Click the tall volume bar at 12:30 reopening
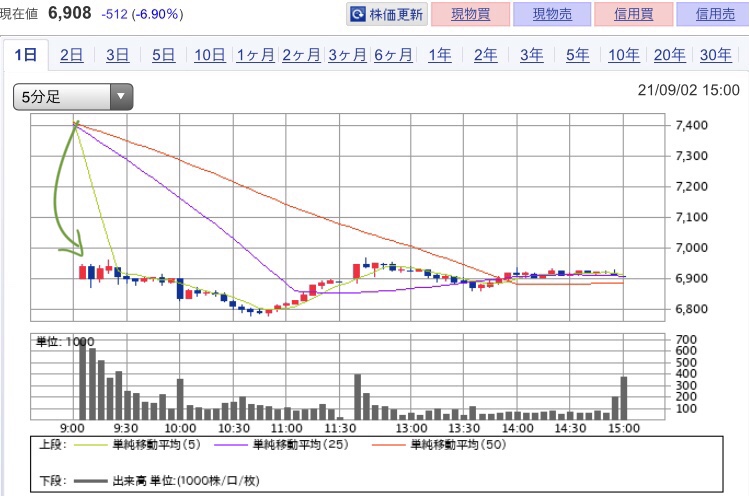The width and height of the screenshot is (749, 496). tap(357, 397)
